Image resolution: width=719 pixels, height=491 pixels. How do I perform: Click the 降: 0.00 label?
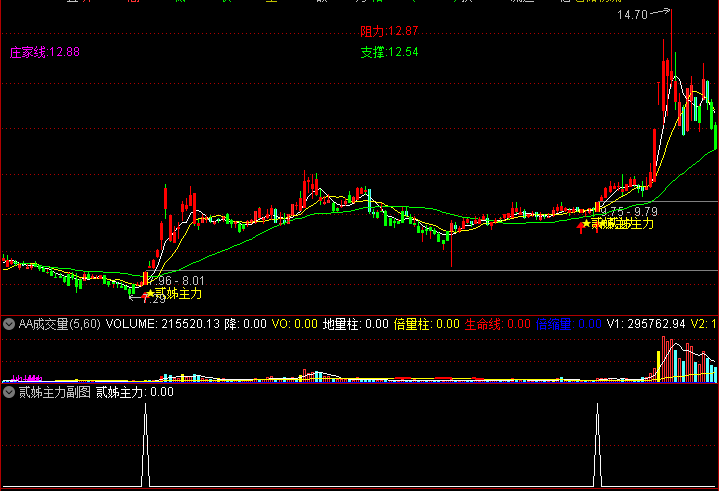[245, 324]
